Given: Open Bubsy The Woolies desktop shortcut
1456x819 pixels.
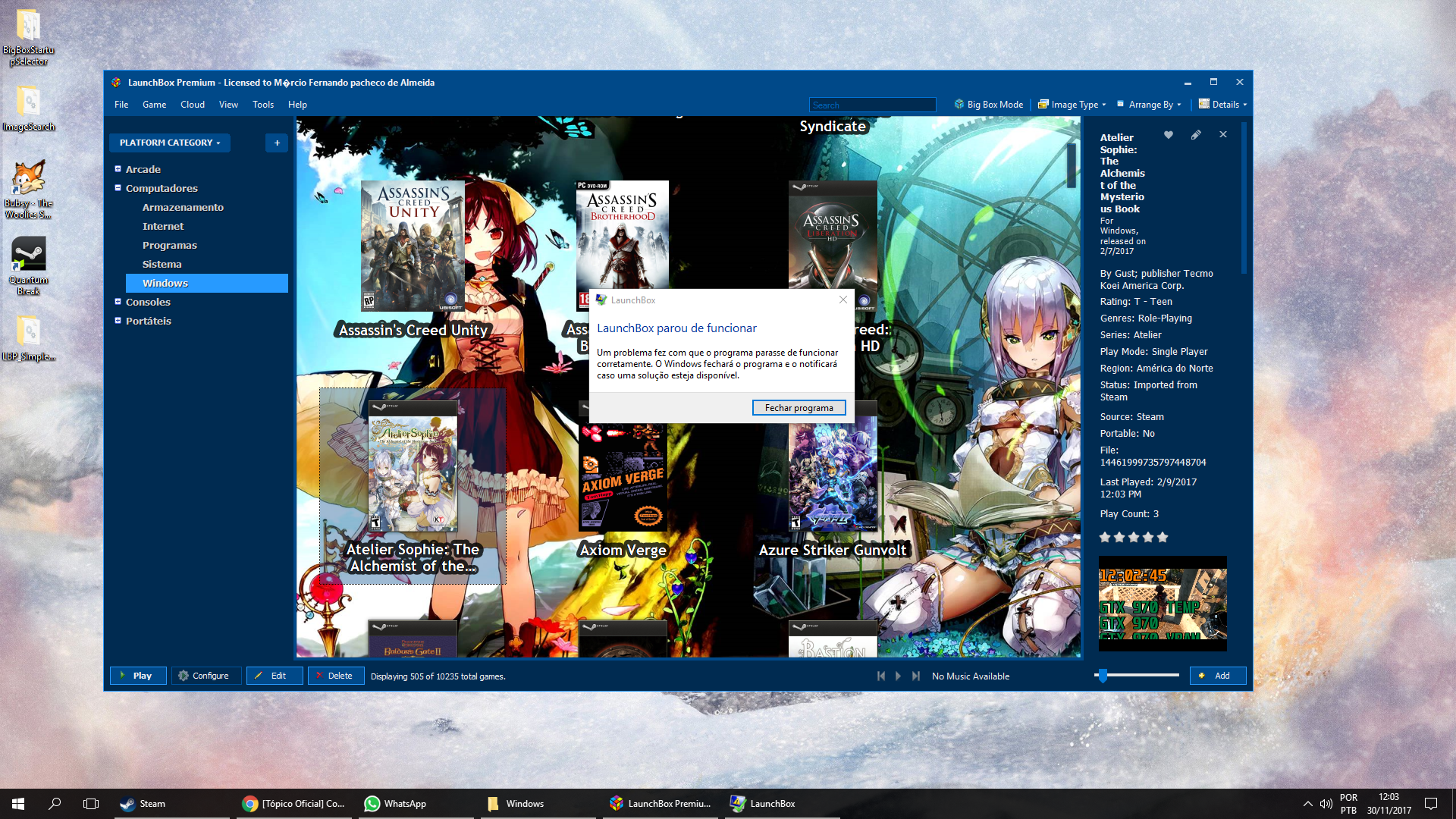Looking at the screenshot, I should pyautogui.click(x=29, y=190).
